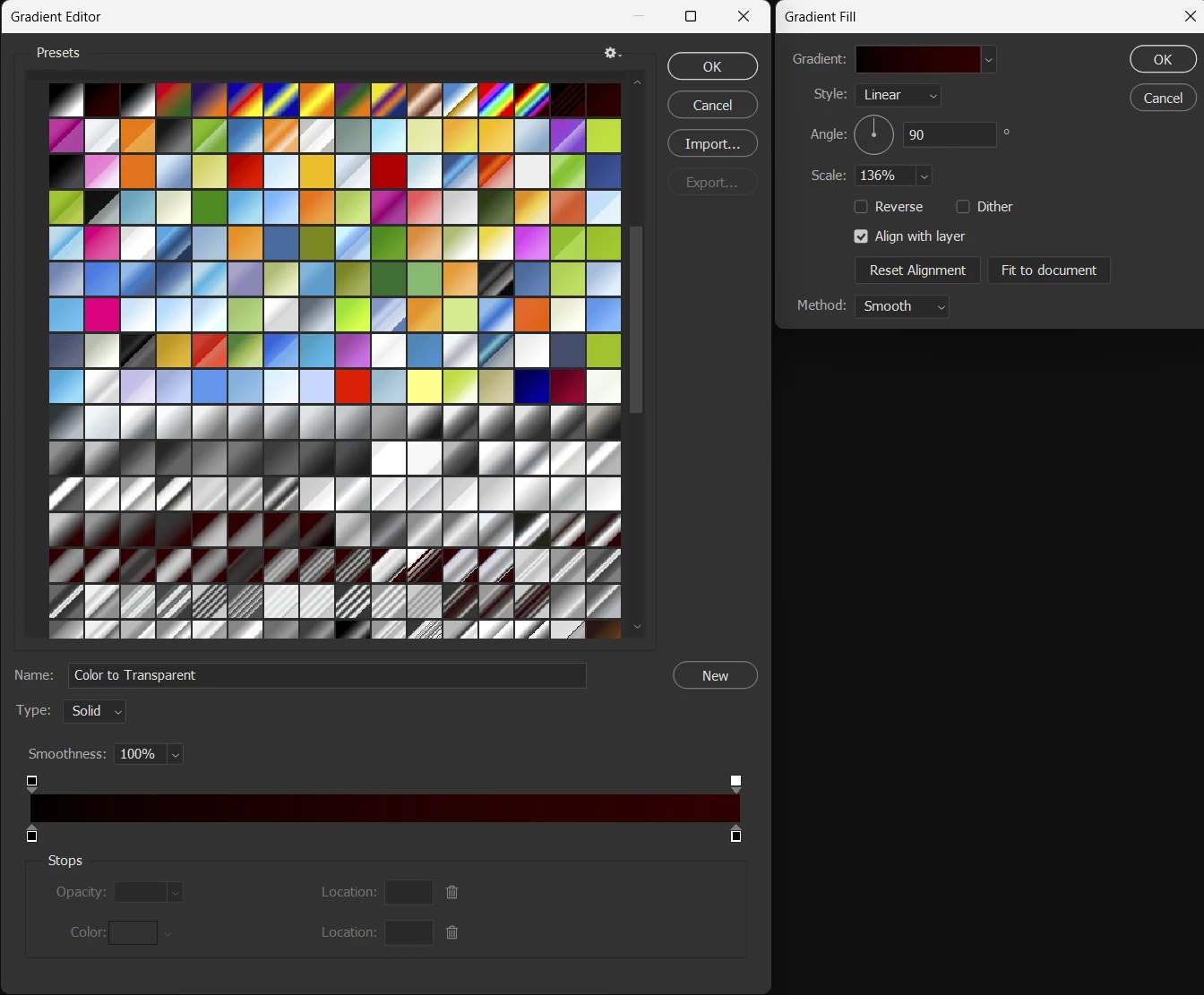Open the Type dropdown showing Solid
This screenshot has width=1204, height=995.
[94, 711]
